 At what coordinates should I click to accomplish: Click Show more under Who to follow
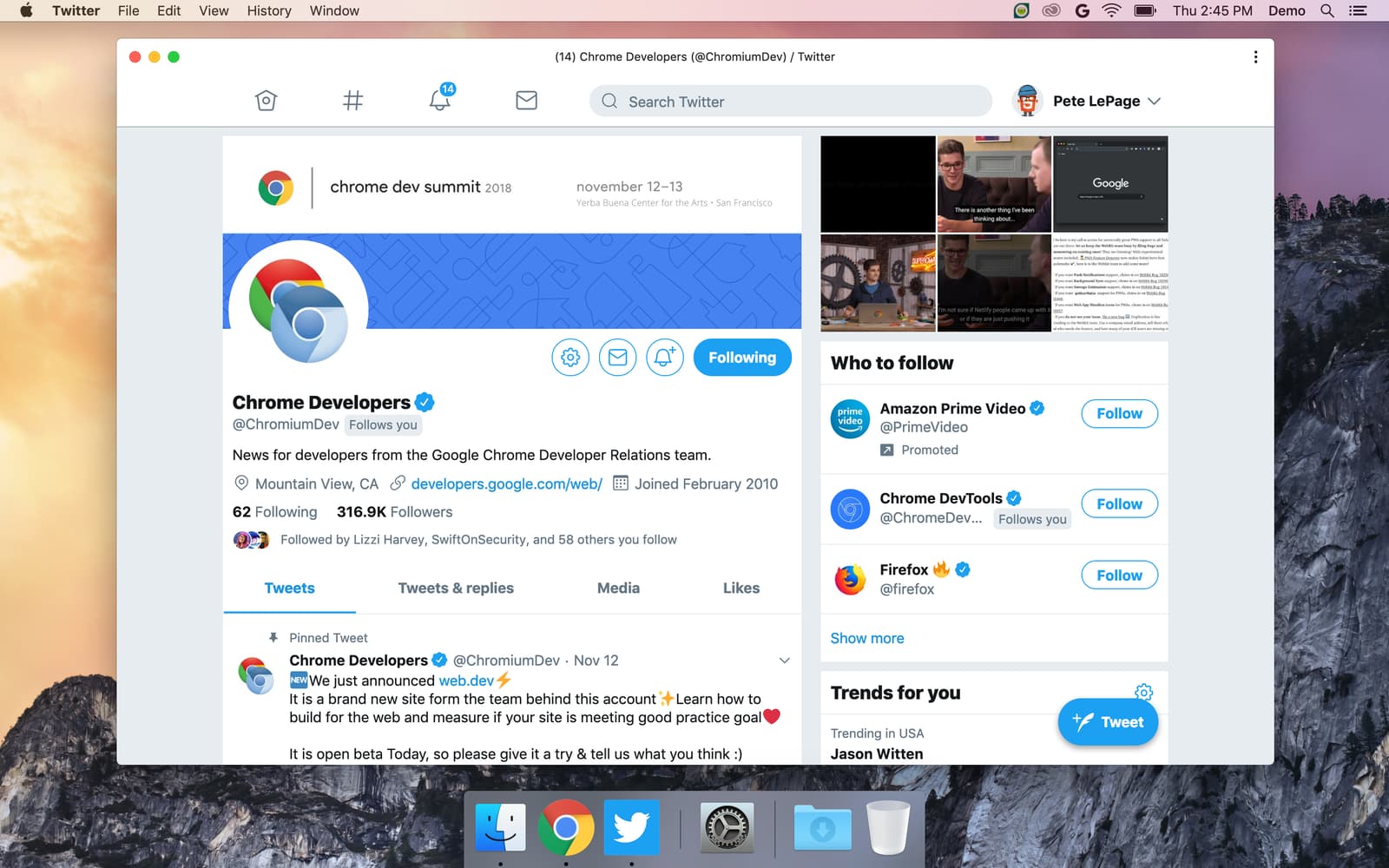[x=866, y=638]
